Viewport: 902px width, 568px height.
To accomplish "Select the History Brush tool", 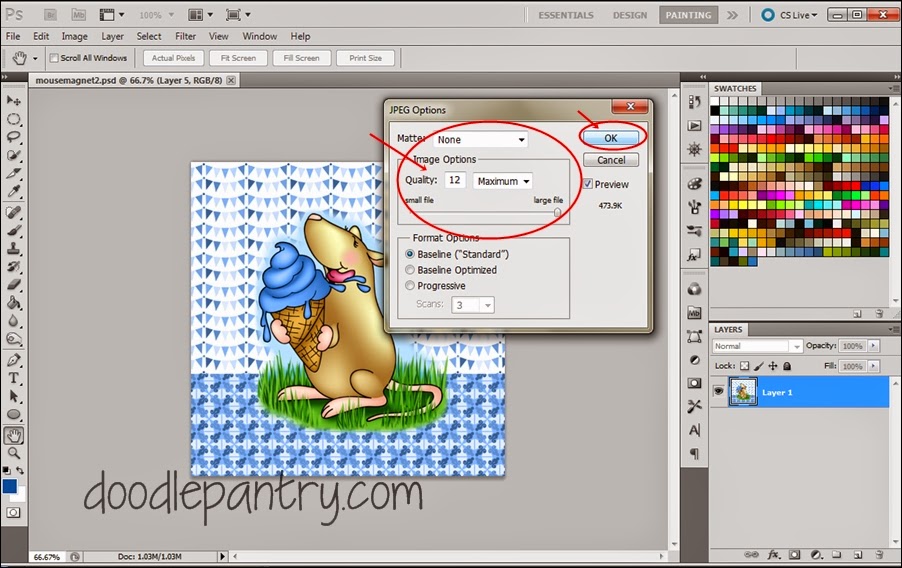I will (13, 266).
